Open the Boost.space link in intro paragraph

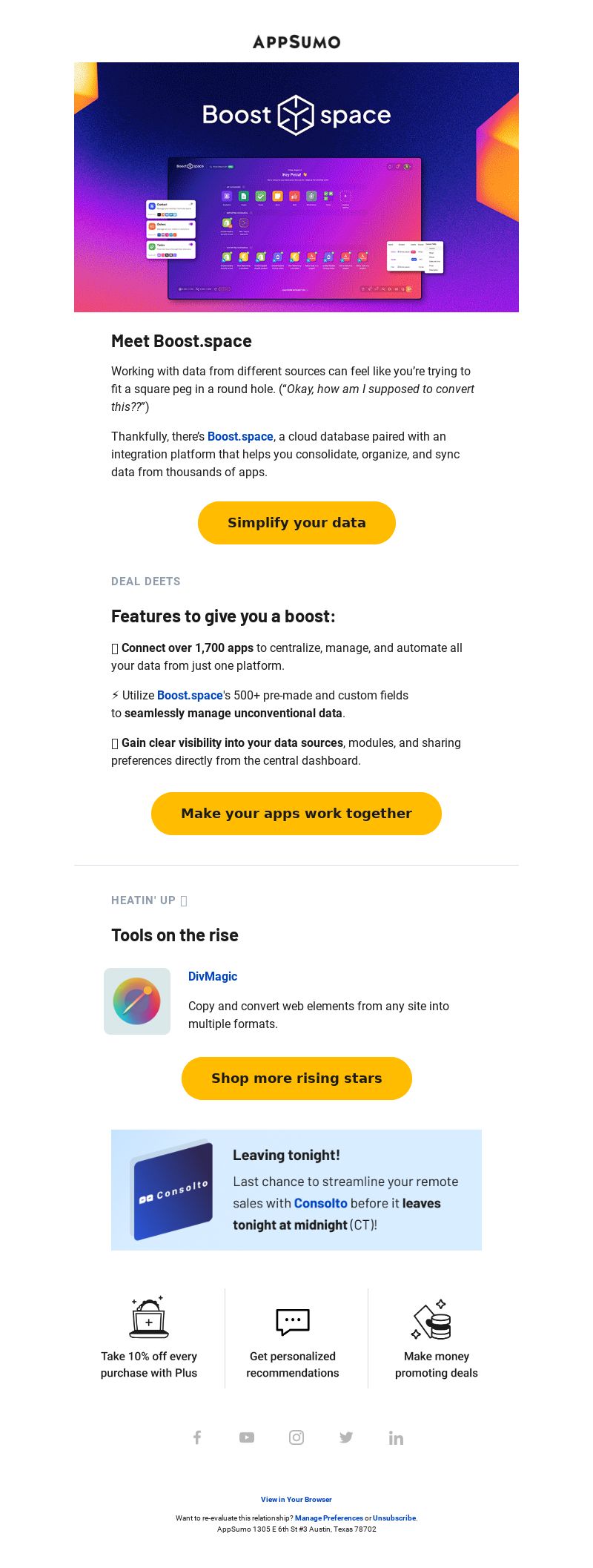240,436
